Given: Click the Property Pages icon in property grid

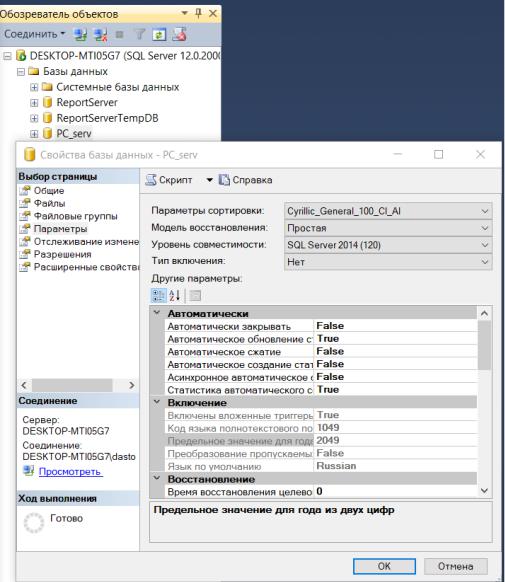Looking at the screenshot, I should (195, 296).
